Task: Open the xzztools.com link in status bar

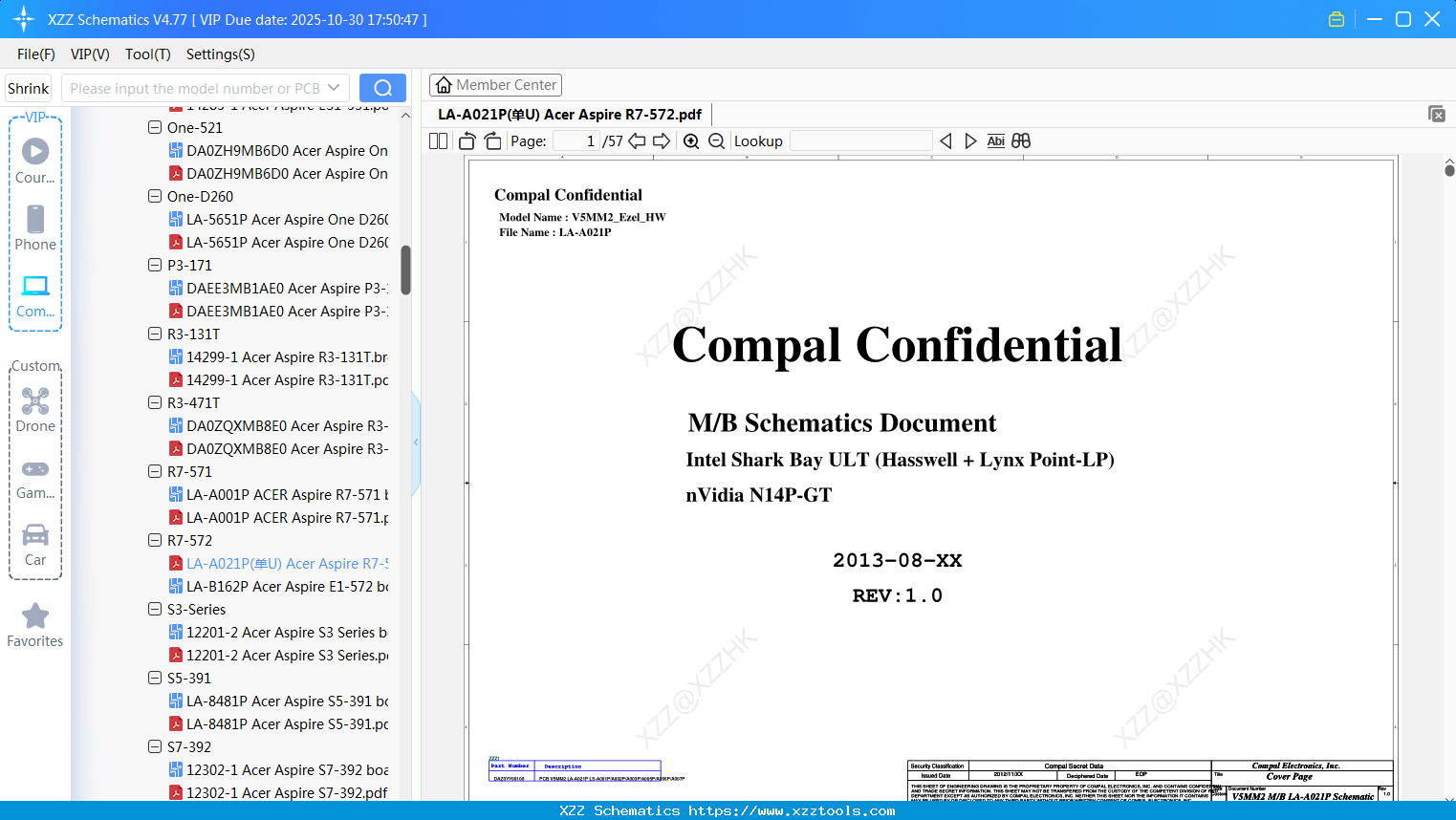Action: (792, 810)
